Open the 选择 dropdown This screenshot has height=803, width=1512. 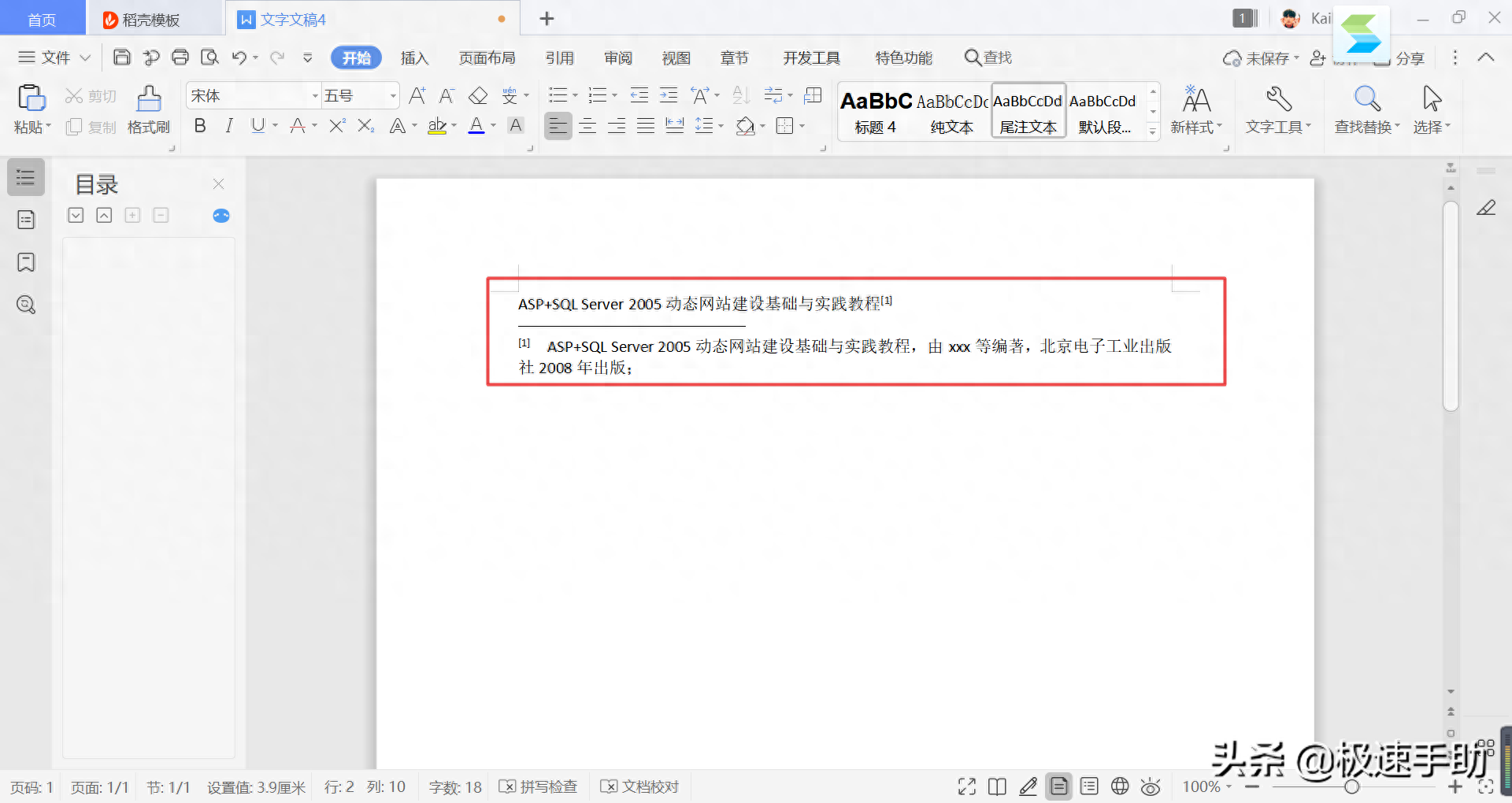pos(1432,126)
